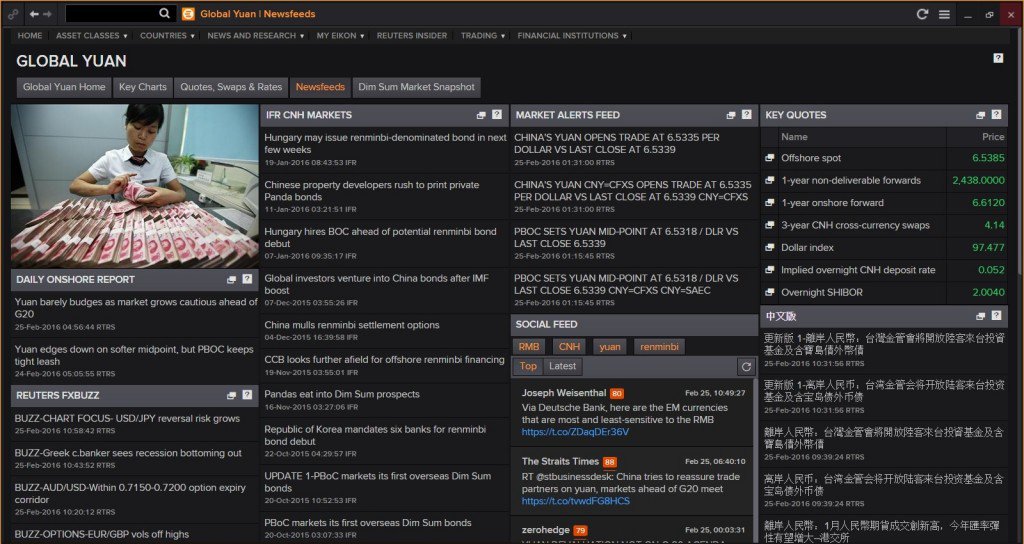Go to the Home menu item

(x=30, y=36)
